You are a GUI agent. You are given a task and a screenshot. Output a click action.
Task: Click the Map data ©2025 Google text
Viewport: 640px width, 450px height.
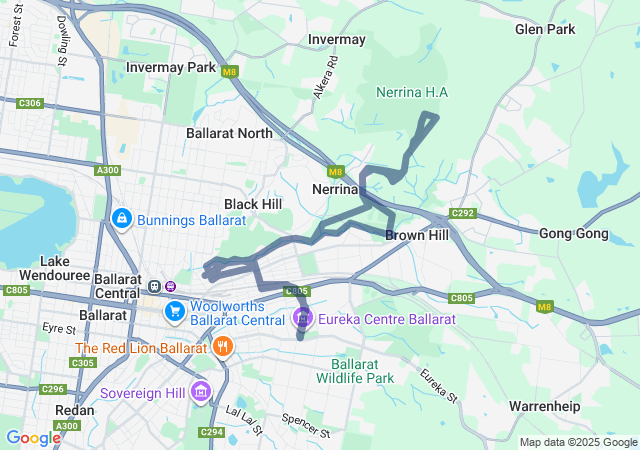pos(578,442)
